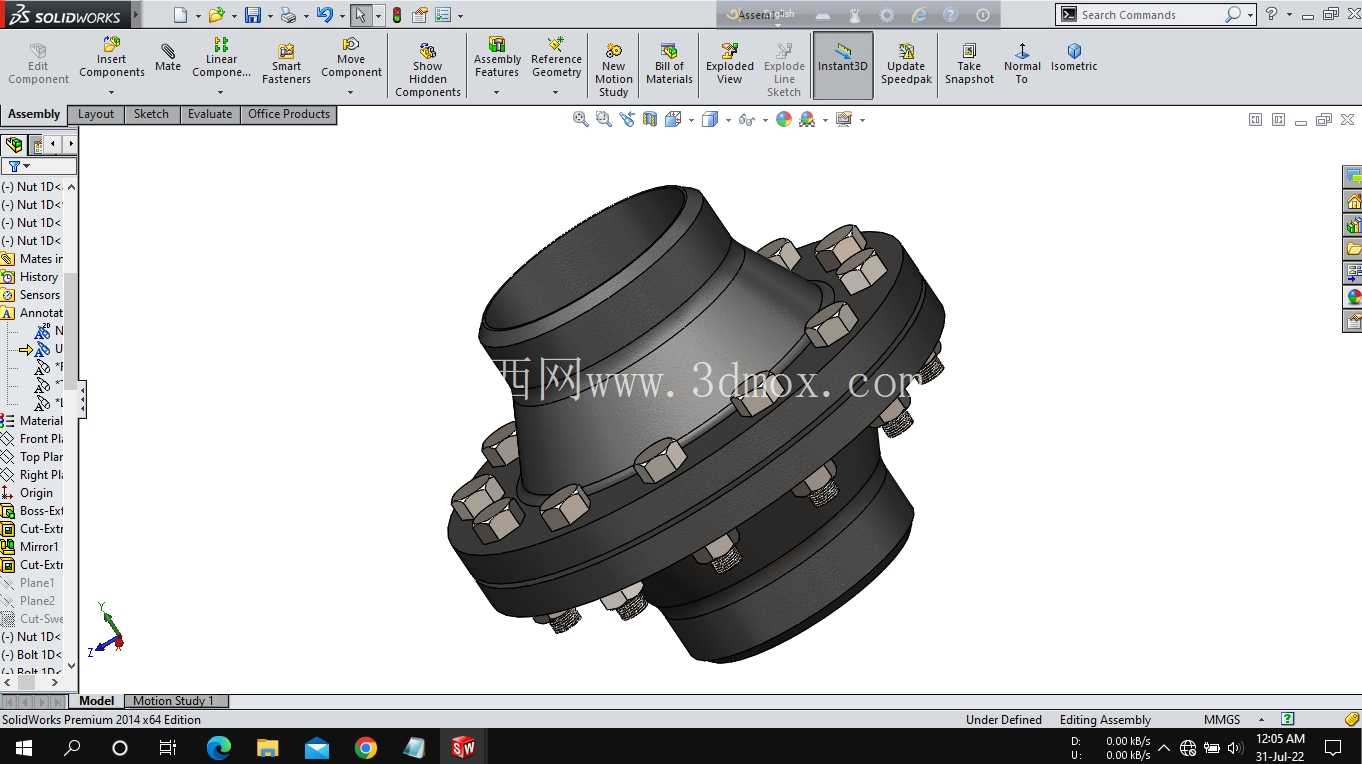The height and width of the screenshot is (764, 1362).
Task: Open Microsoft Edge from taskbar
Action: [218, 747]
